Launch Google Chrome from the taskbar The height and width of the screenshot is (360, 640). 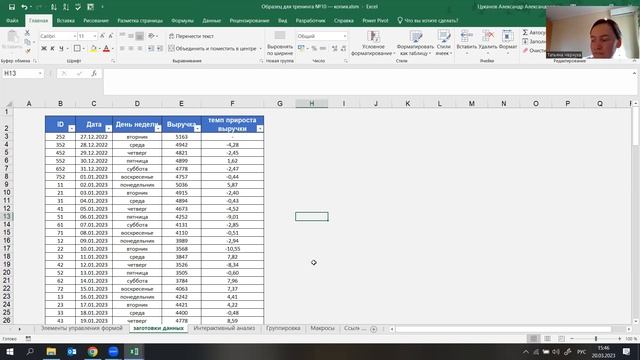pos(93,351)
